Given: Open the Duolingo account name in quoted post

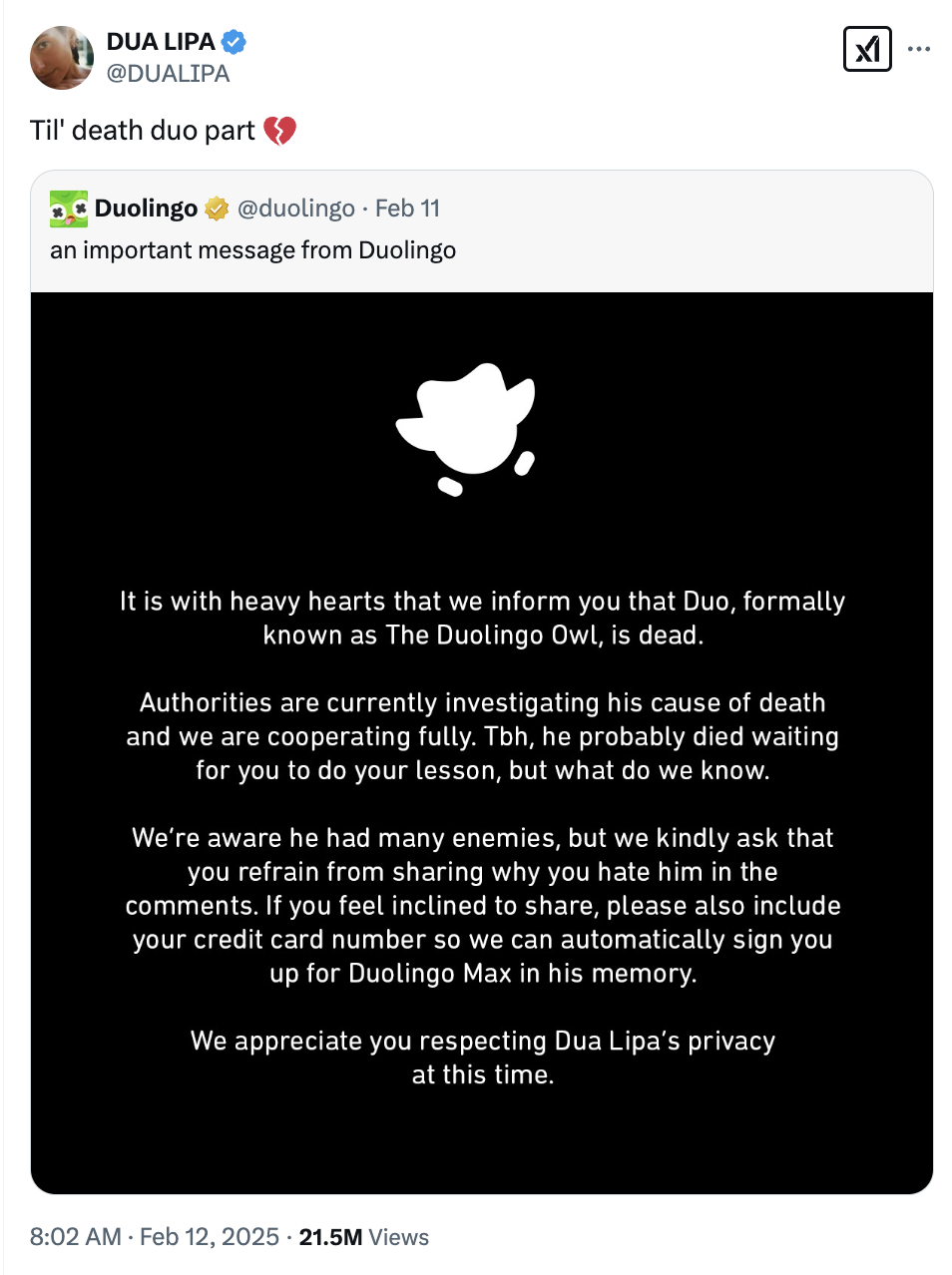Looking at the screenshot, I should (146, 209).
